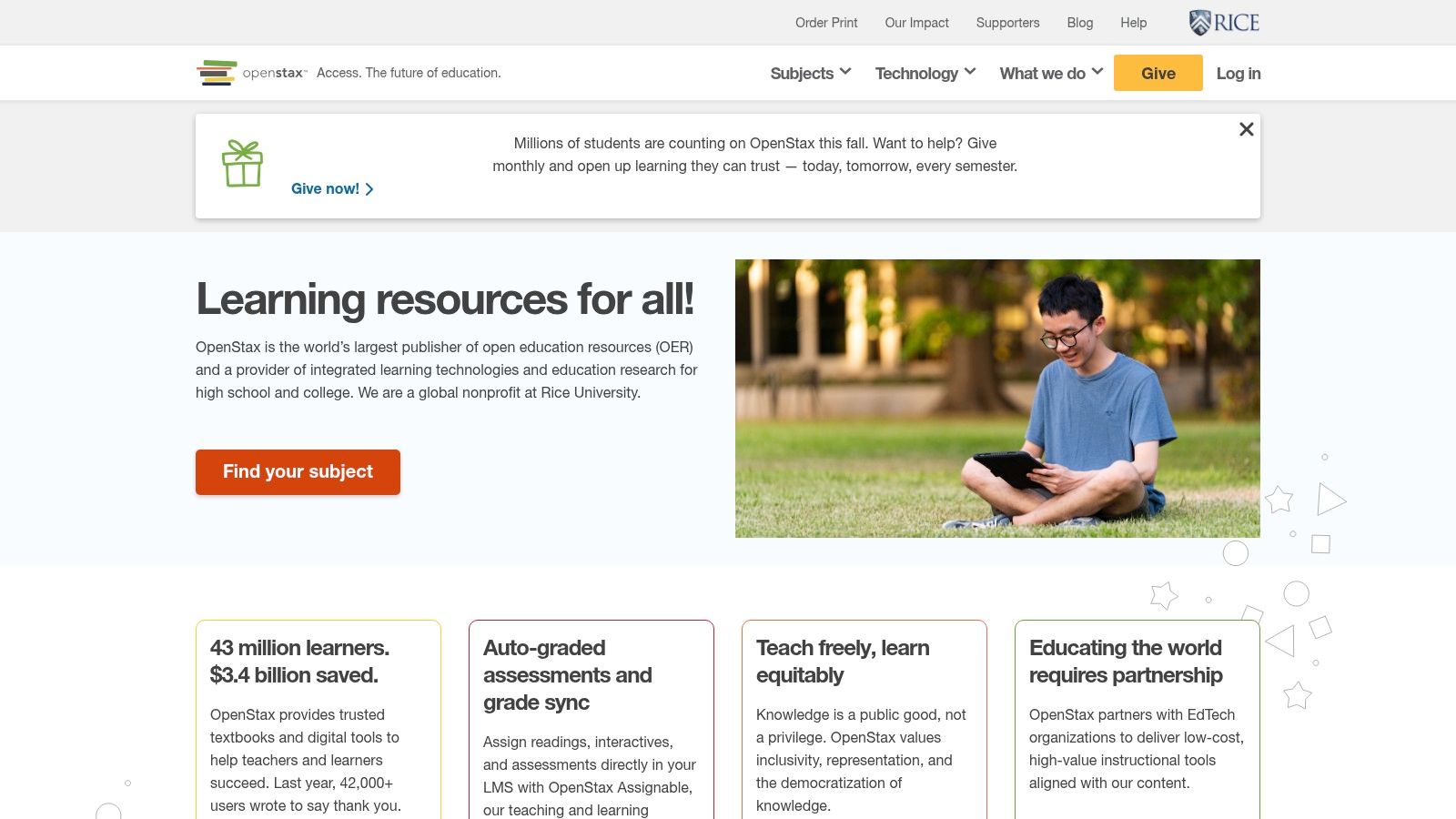
Task: Dismiss the donation banner with X
Action: coord(1247,129)
